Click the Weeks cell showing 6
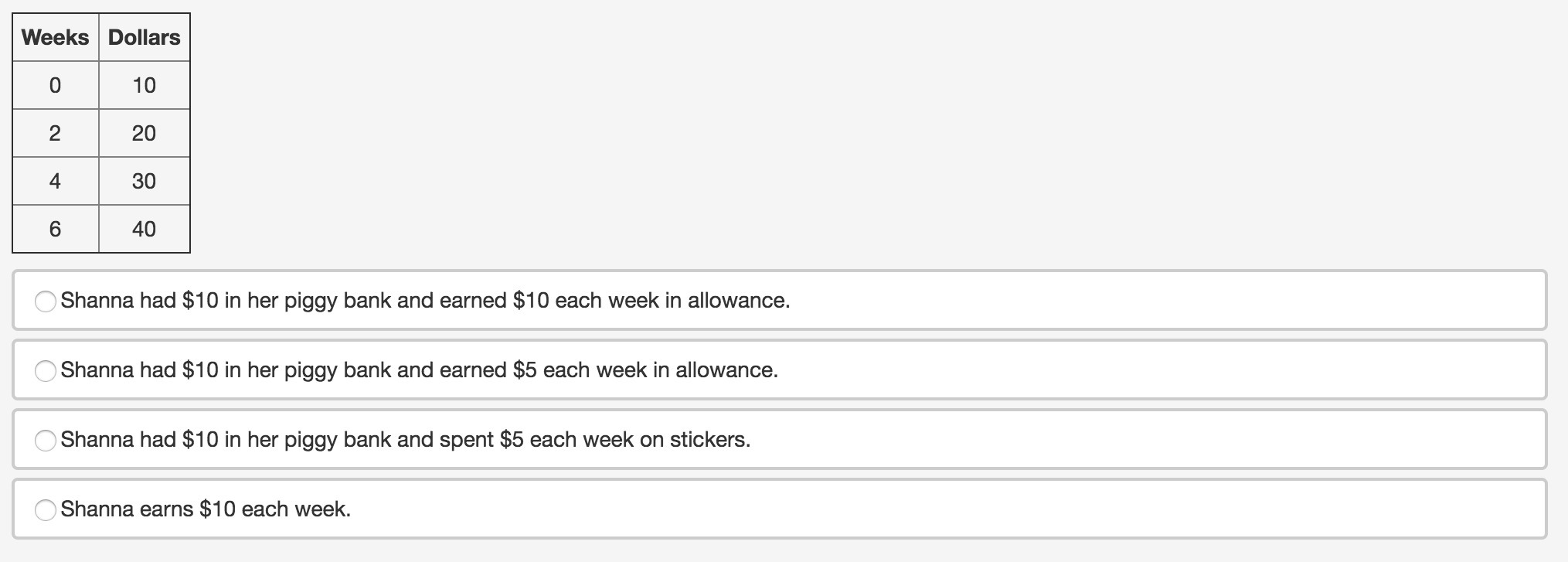The width and height of the screenshot is (1568, 562). point(55,229)
